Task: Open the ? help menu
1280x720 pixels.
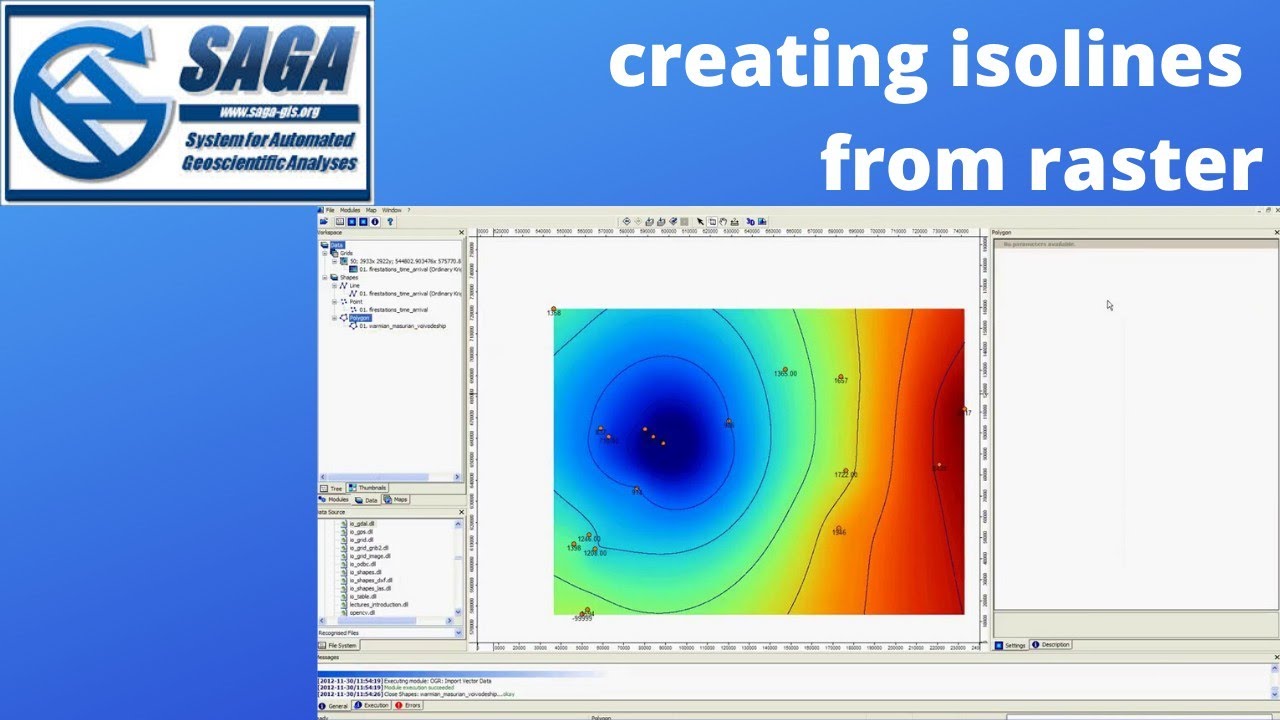Action: [409, 210]
